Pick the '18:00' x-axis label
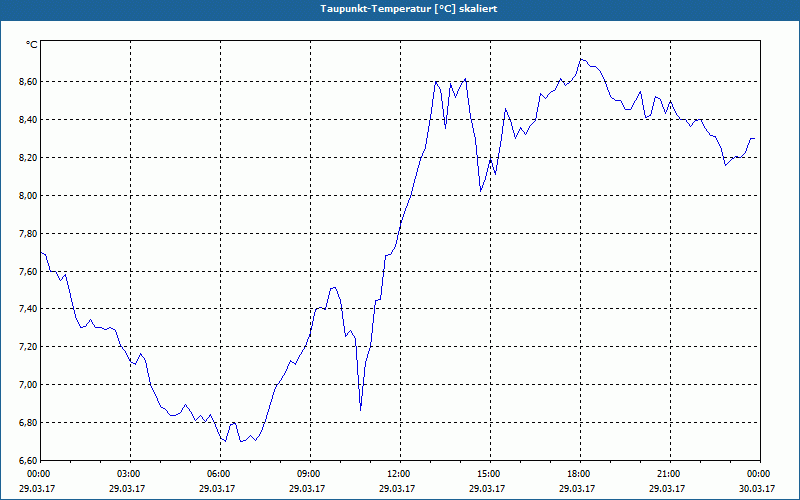This screenshot has height=500, width=800. click(577, 474)
